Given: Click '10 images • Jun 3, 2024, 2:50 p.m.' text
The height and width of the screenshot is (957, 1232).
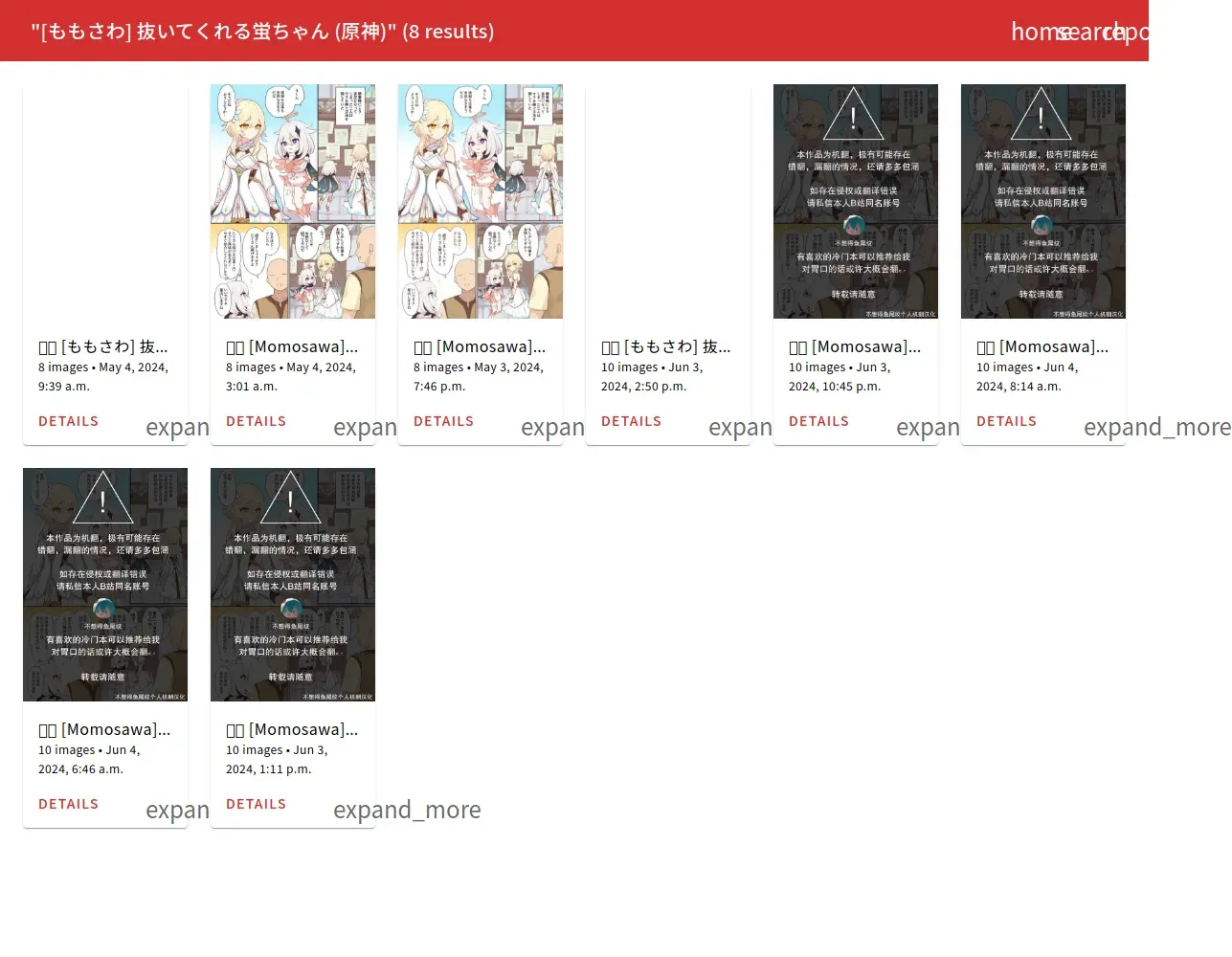Looking at the screenshot, I should [x=653, y=377].
